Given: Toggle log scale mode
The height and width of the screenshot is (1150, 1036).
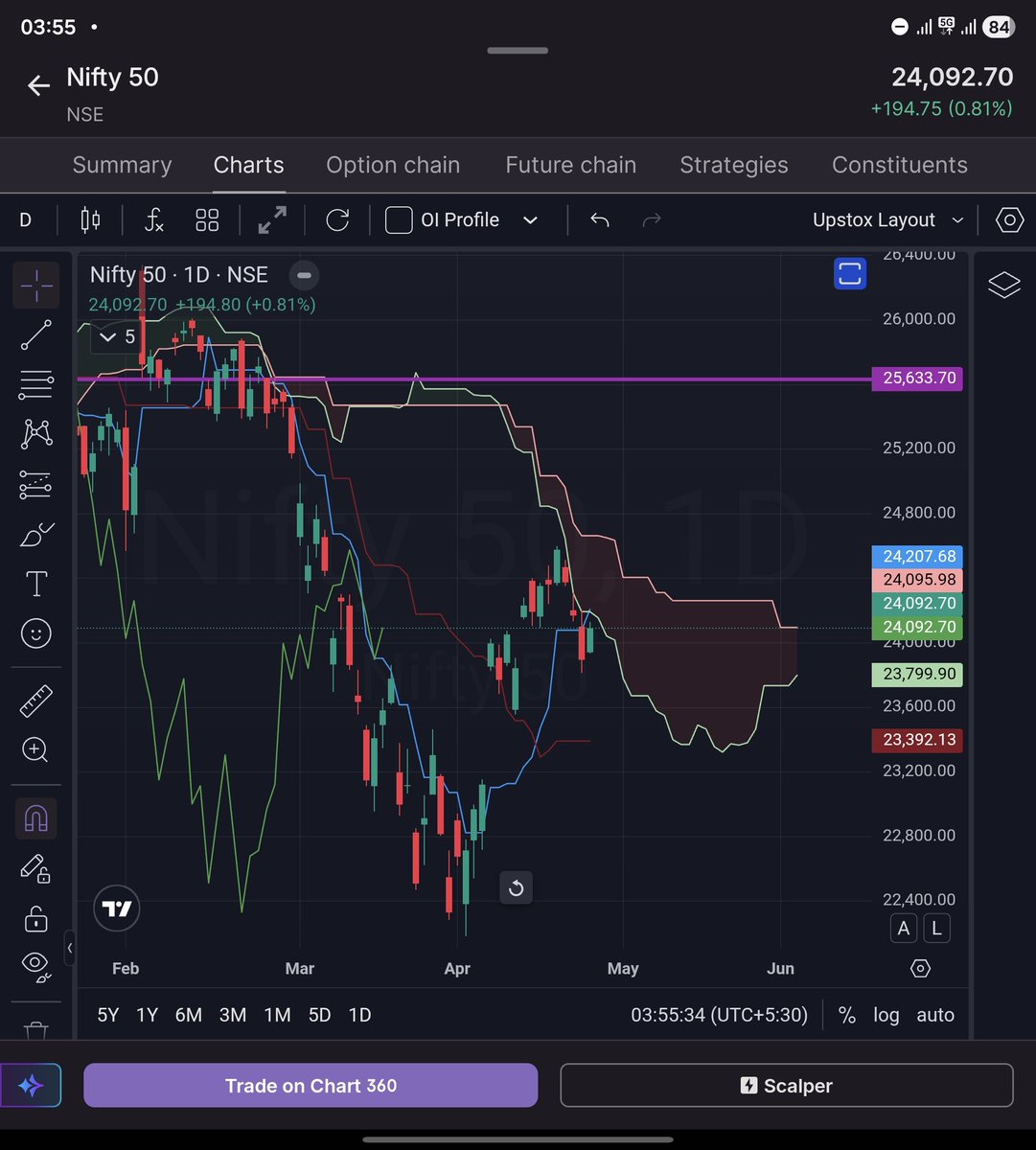Looking at the screenshot, I should coord(886,1015).
